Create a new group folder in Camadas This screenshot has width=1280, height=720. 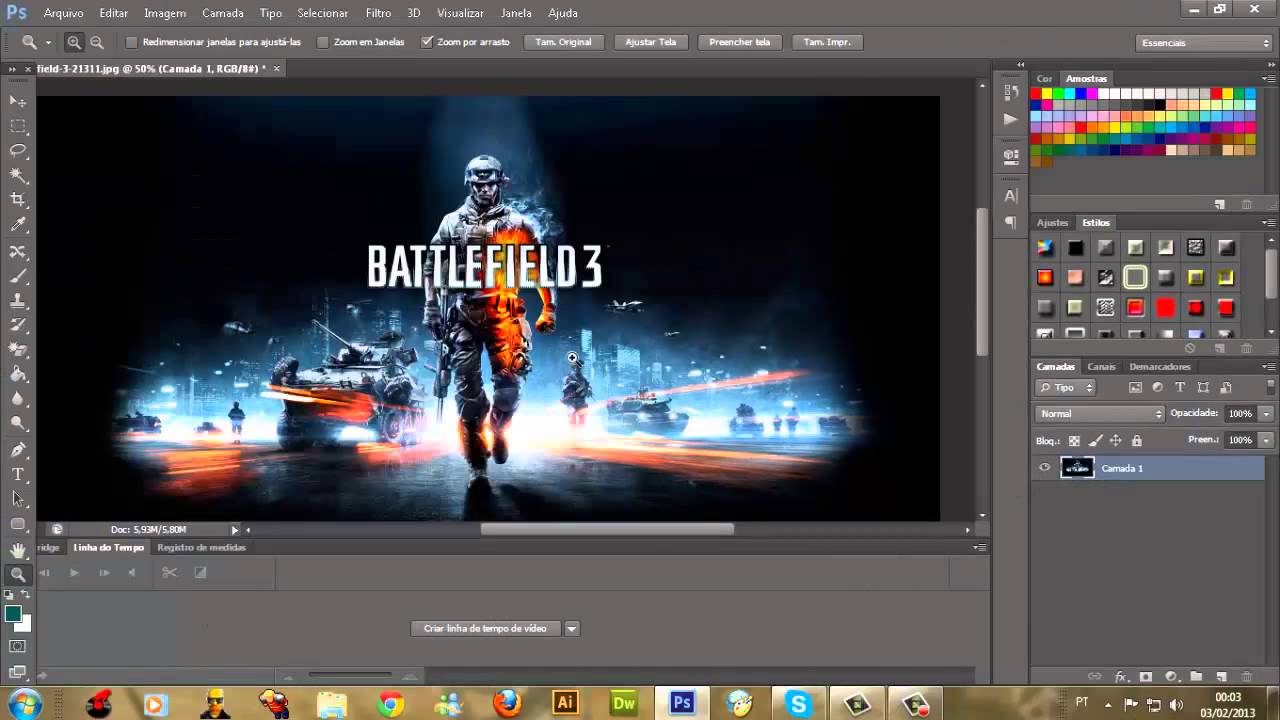pos(1195,677)
